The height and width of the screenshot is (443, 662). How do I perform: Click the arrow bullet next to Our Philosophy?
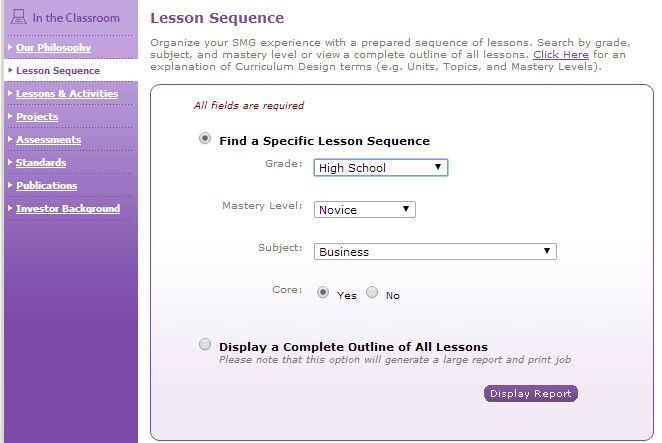[10, 47]
